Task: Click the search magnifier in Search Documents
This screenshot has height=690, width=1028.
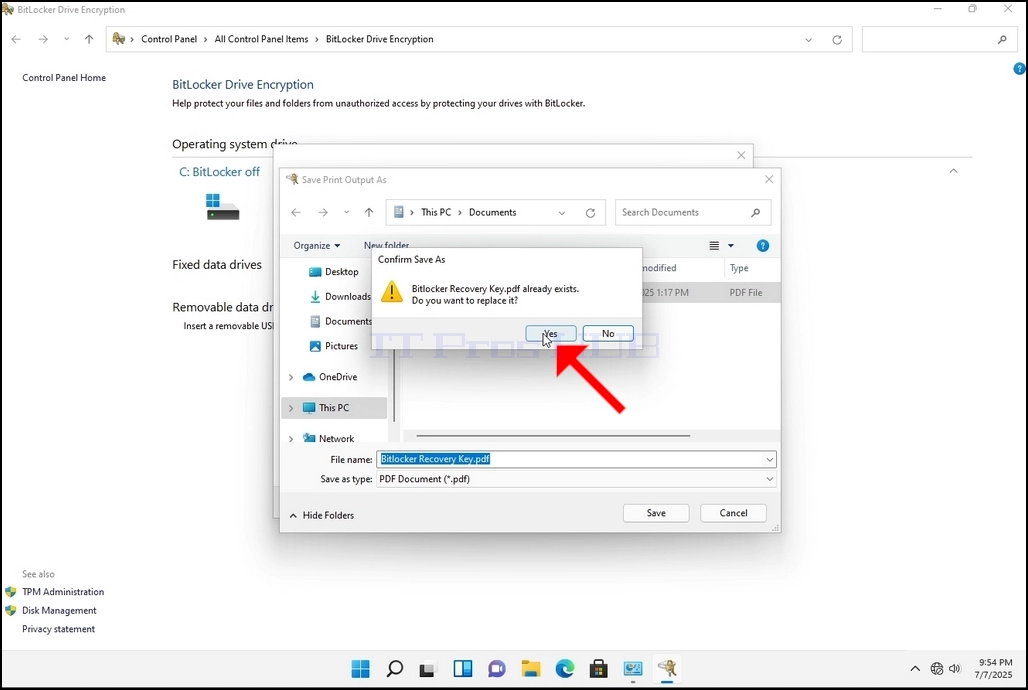Action: [x=755, y=213]
